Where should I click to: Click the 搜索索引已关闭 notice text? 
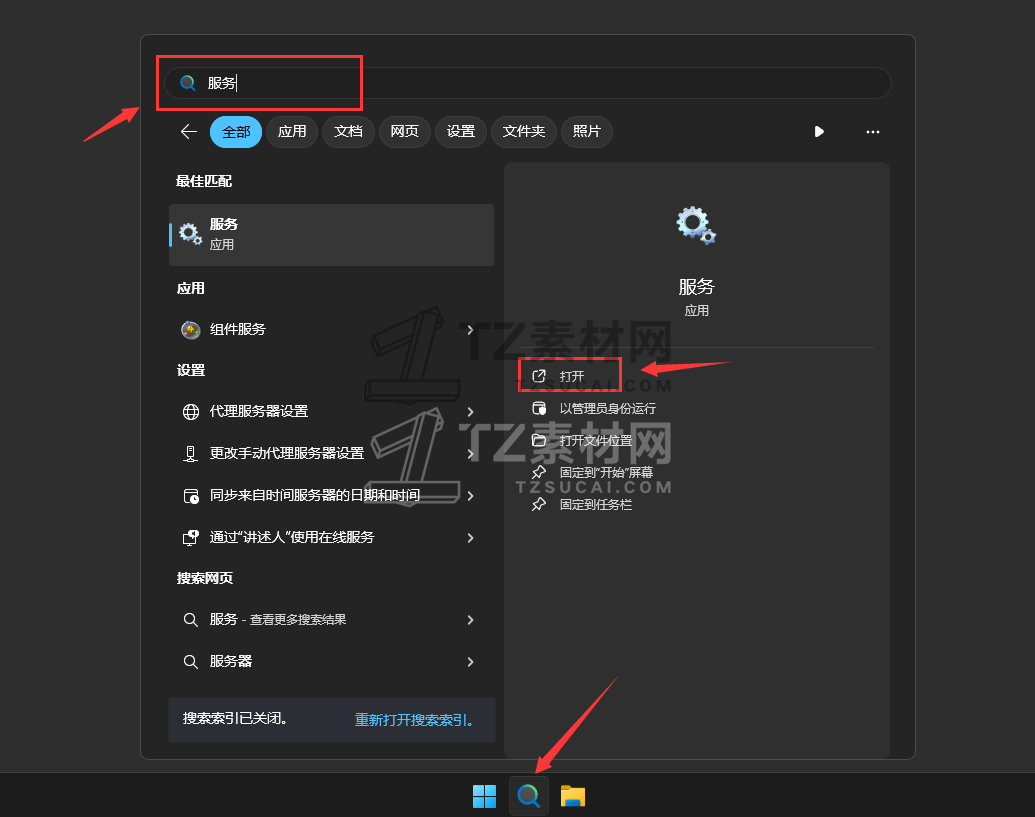click(235, 719)
